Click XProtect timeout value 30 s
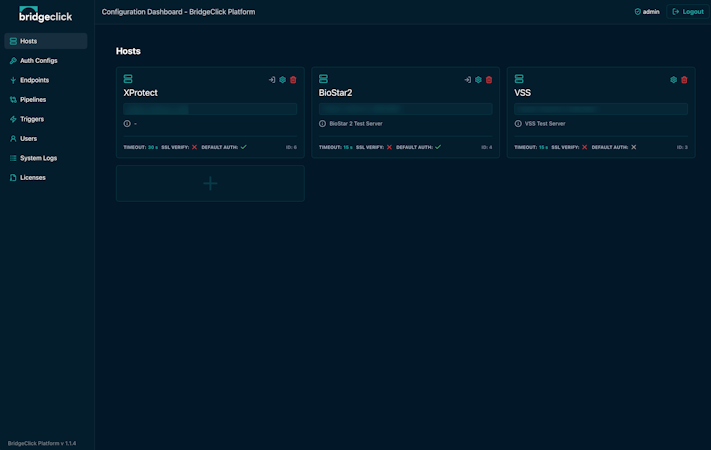 153,147
